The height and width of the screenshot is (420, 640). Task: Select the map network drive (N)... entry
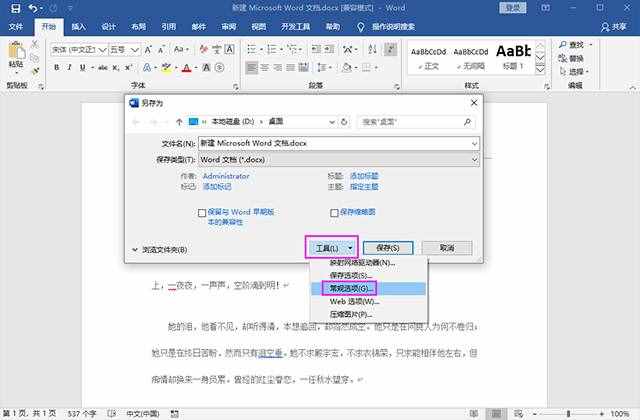click(x=369, y=263)
